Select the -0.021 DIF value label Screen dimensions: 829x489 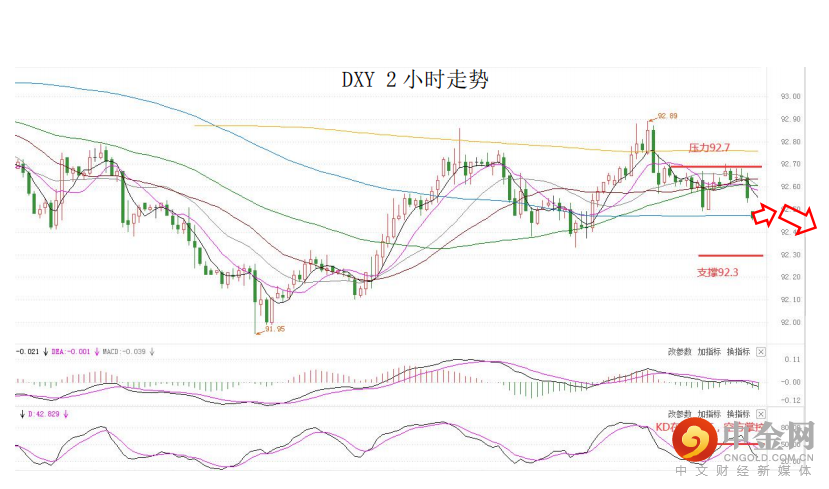[27, 352]
